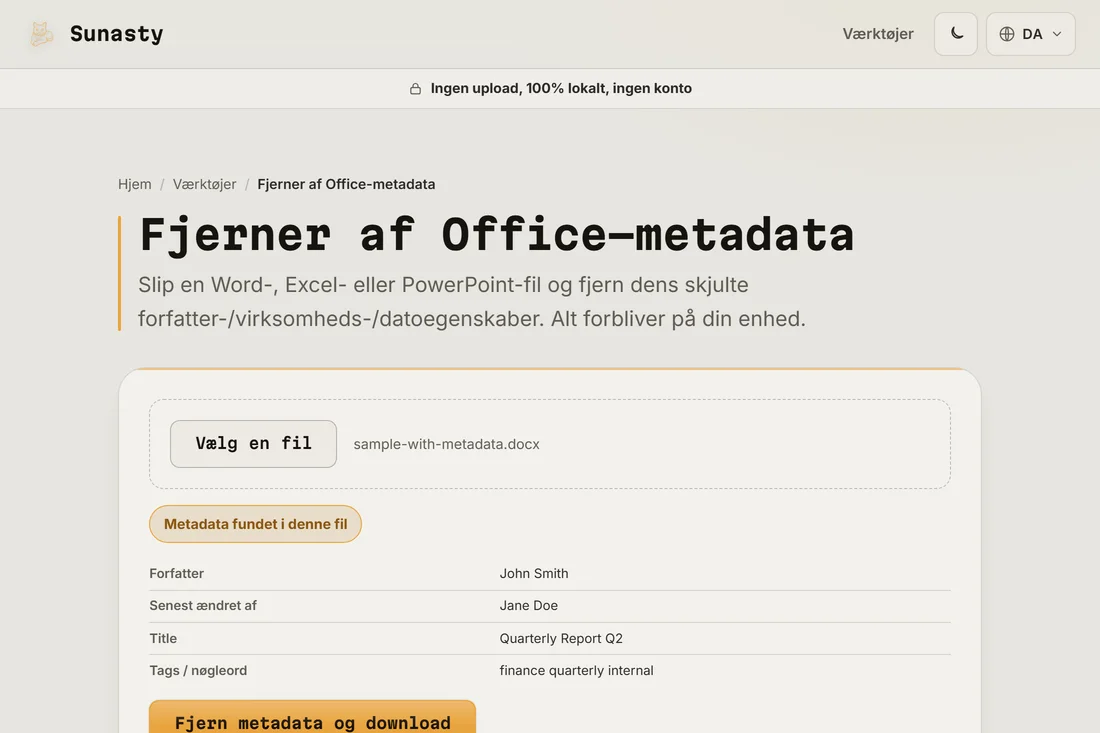Select the John Smith author value
Image resolution: width=1100 pixels, height=733 pixels.
pos(534,573)
